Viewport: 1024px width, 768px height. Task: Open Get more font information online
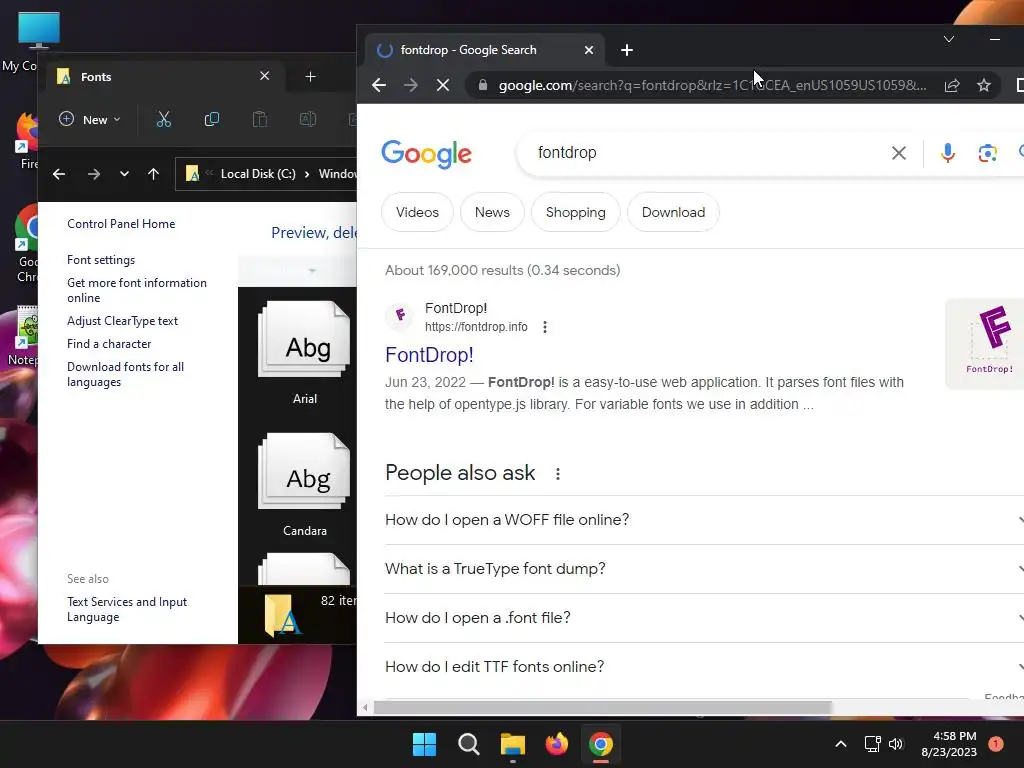click(136, 290)
